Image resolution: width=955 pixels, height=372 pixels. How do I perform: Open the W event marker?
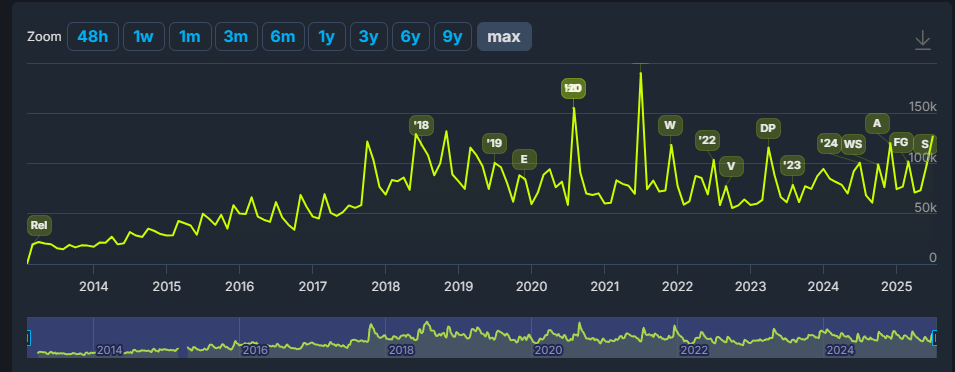[x=670, y=125]
